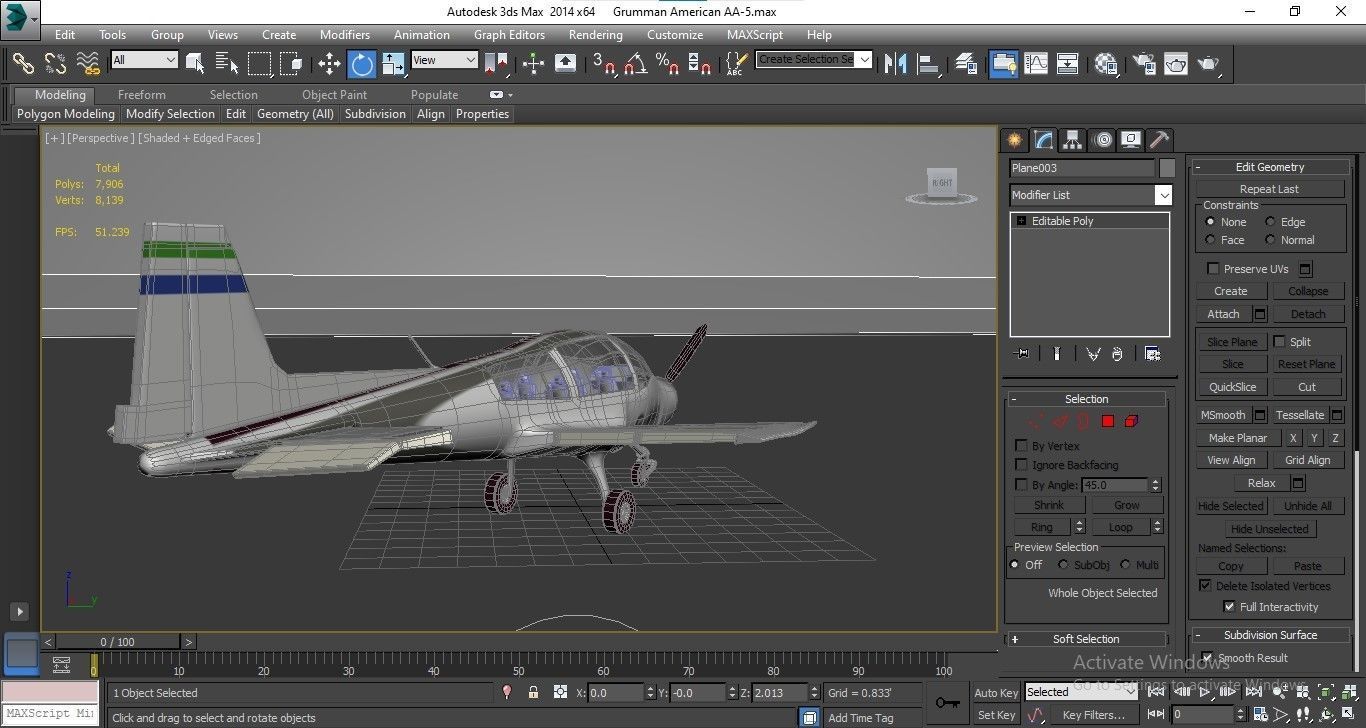Uncheck Full Interactivity checkbox
Image resolution: width=1366 pixels, height=728 pixels.
coord(1229,607)
